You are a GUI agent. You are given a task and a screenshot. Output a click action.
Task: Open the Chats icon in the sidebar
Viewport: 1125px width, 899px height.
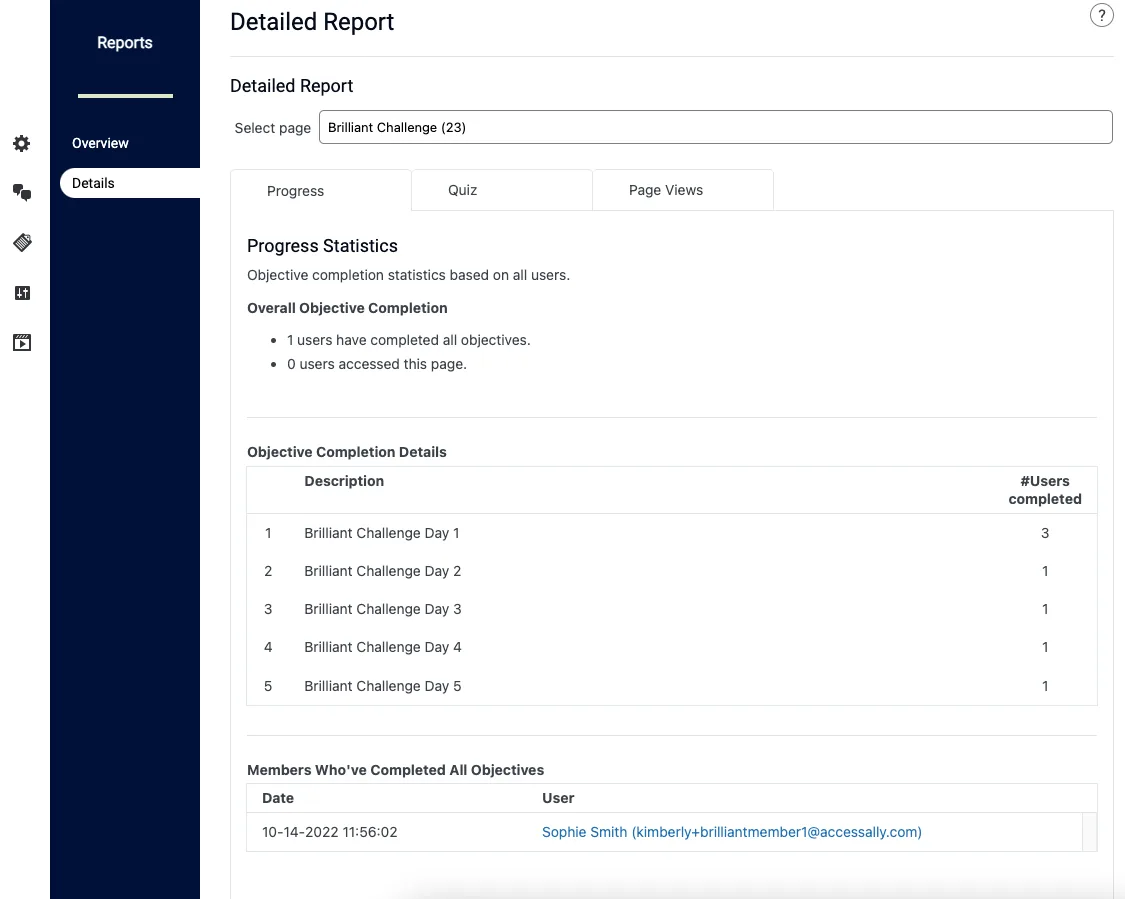pyautogui.click(x=21, y=193)
